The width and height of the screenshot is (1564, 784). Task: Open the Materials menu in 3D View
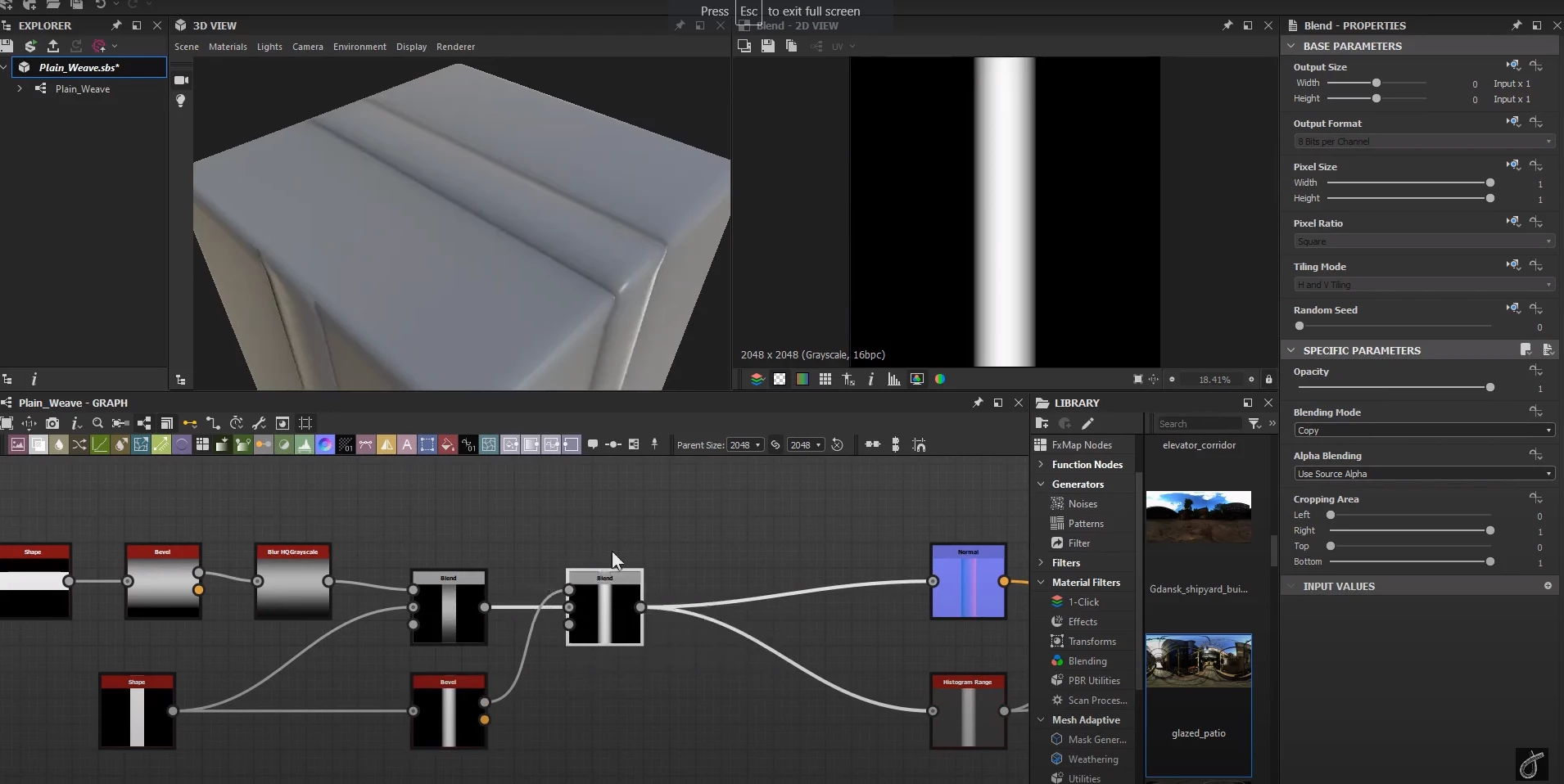228,47
